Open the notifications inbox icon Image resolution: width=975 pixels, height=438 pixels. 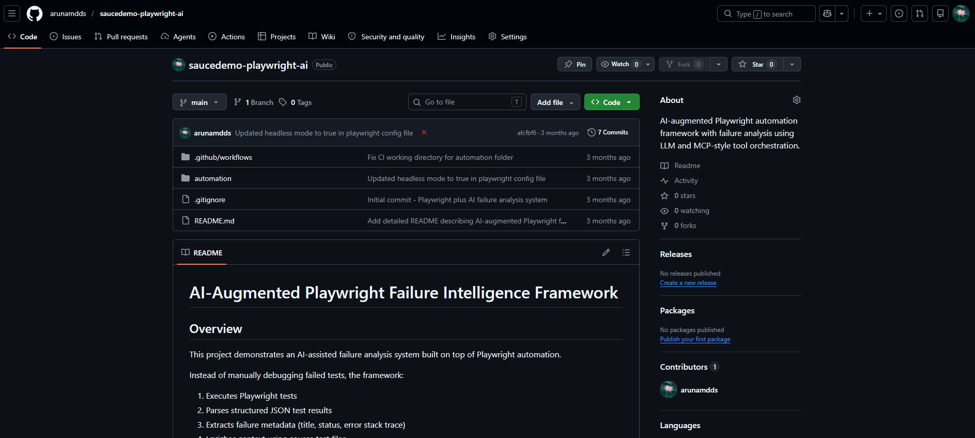(x=941, y=13)
